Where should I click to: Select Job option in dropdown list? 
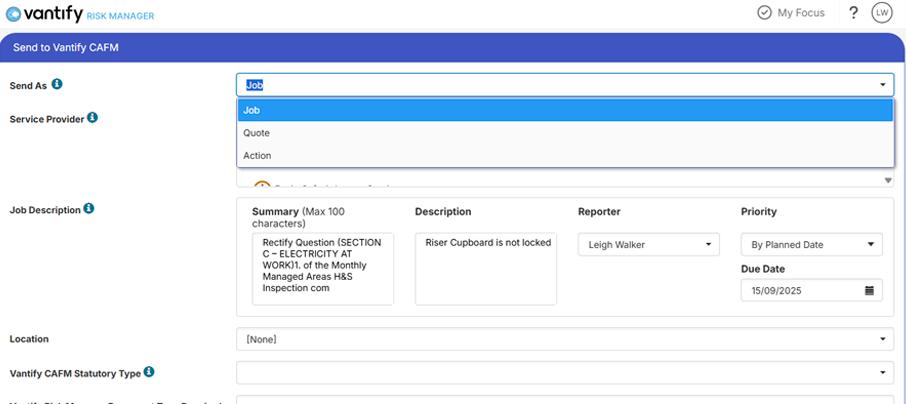click(x=564, y=111)
